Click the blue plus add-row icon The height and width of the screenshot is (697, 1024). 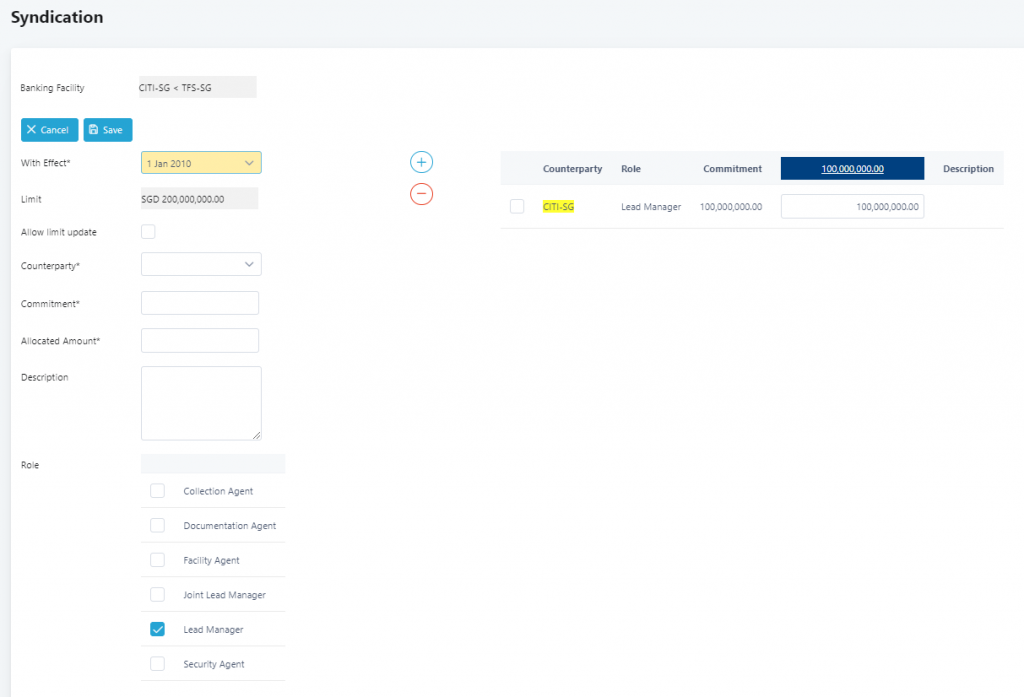tap(421, 162)
